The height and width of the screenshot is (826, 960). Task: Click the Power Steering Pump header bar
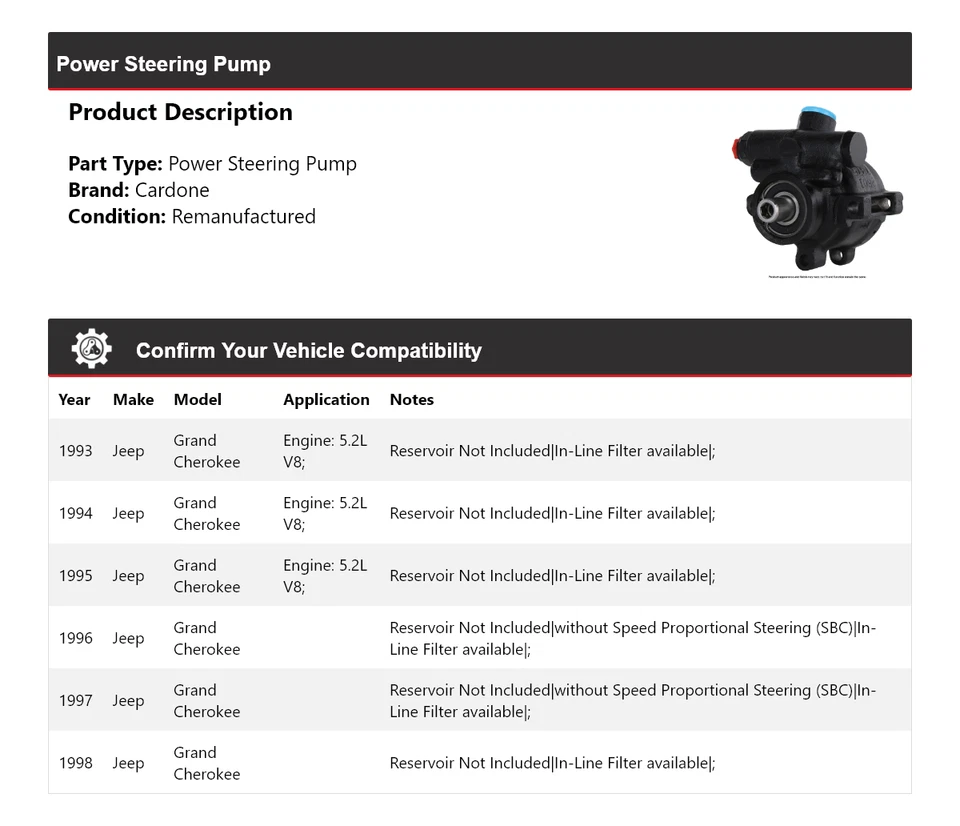(479, 64)
